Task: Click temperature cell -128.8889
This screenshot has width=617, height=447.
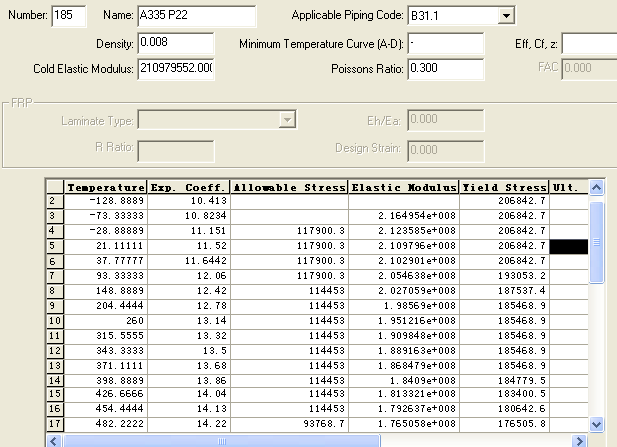Action: coord(105,201)
